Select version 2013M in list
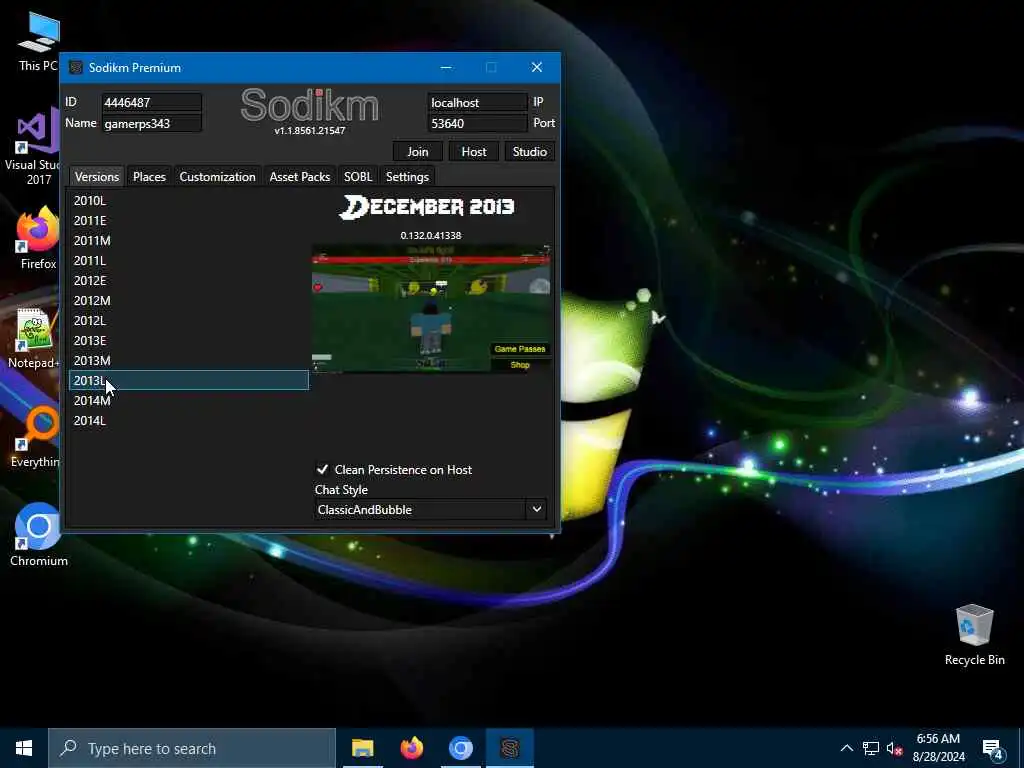The height and width of the screenshot is (768, 1024). click(x=189, y=360)
